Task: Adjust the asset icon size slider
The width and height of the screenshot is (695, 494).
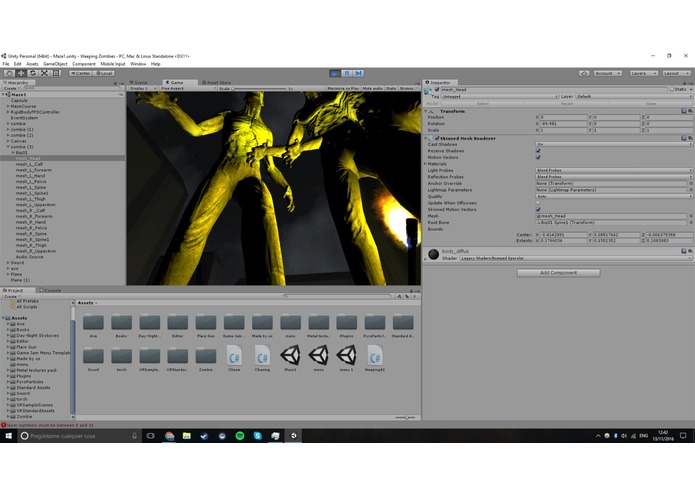Action: (405, 417)
